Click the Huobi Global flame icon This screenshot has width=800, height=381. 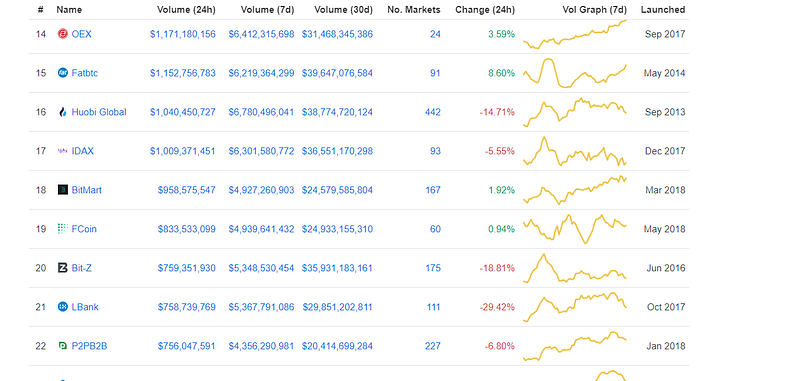click(x=63, y=112)
